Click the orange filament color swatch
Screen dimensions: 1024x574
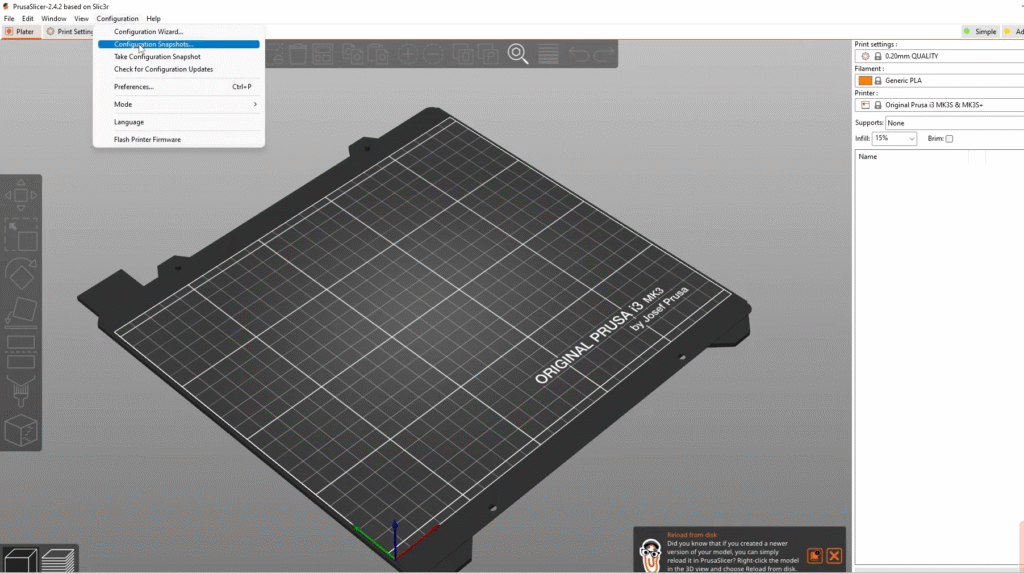865,80
